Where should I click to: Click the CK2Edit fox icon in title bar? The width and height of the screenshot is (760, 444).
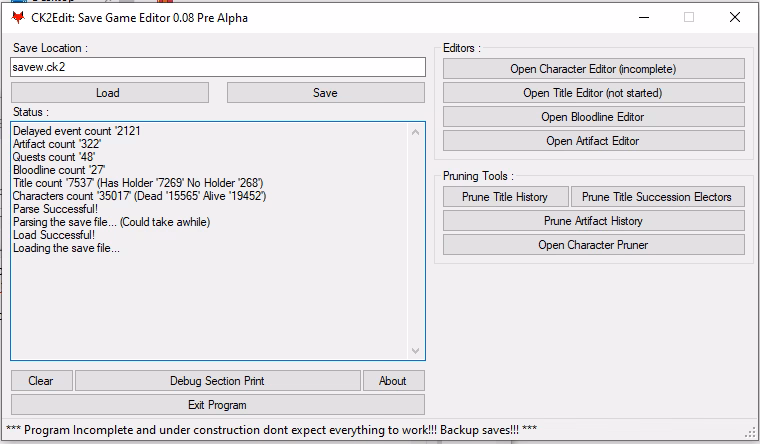click(18, 18)
